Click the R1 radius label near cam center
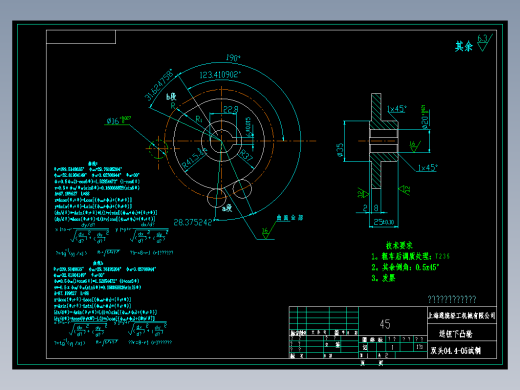Viewport: 520px width, 390px height. coord(199,119)
